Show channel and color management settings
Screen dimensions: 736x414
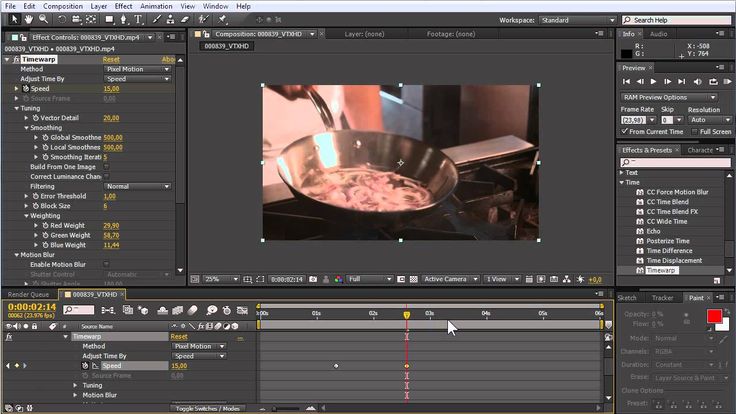[338, 279]
